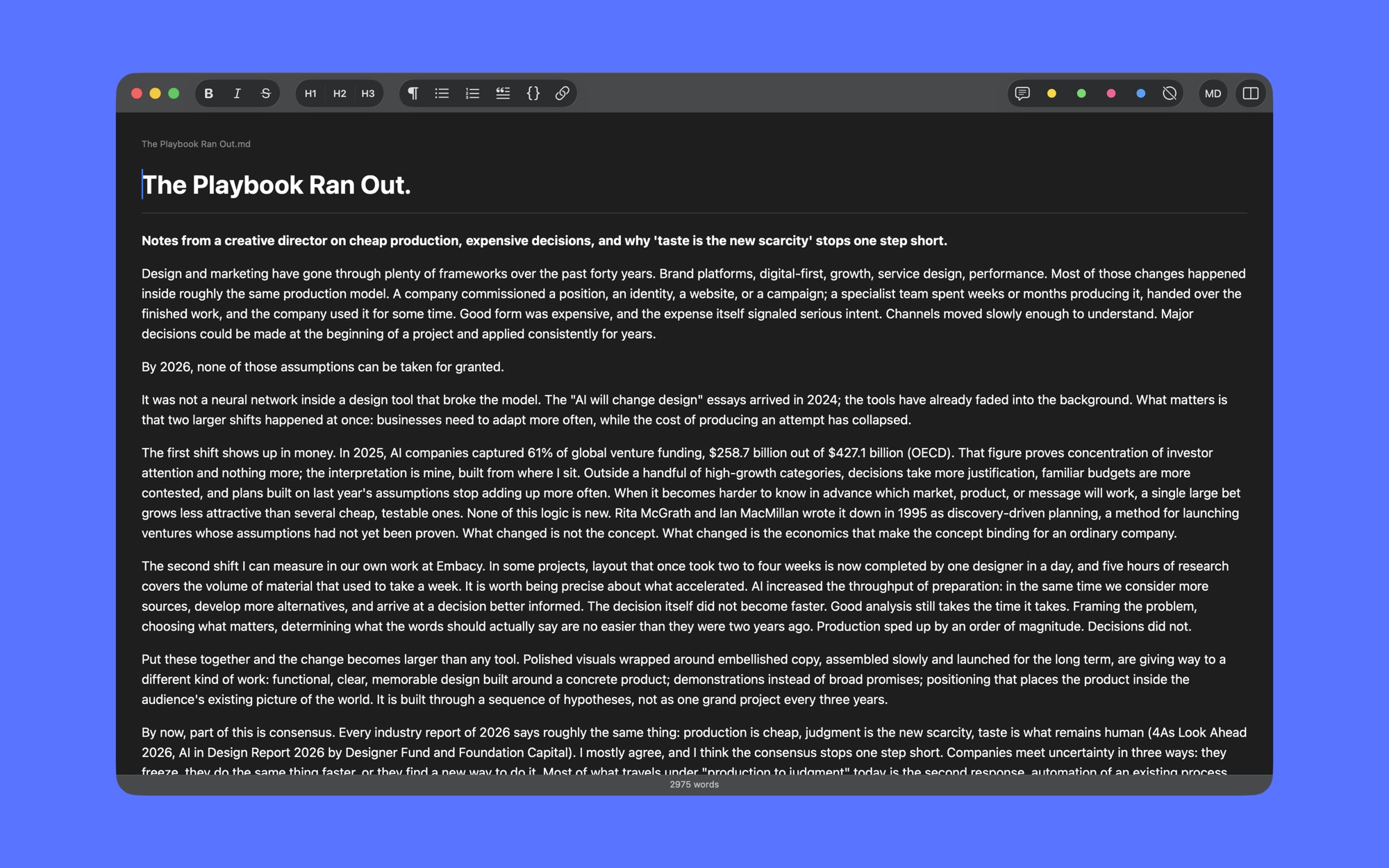
Task: Set Heading 1 style
Action: pos(310,93)
